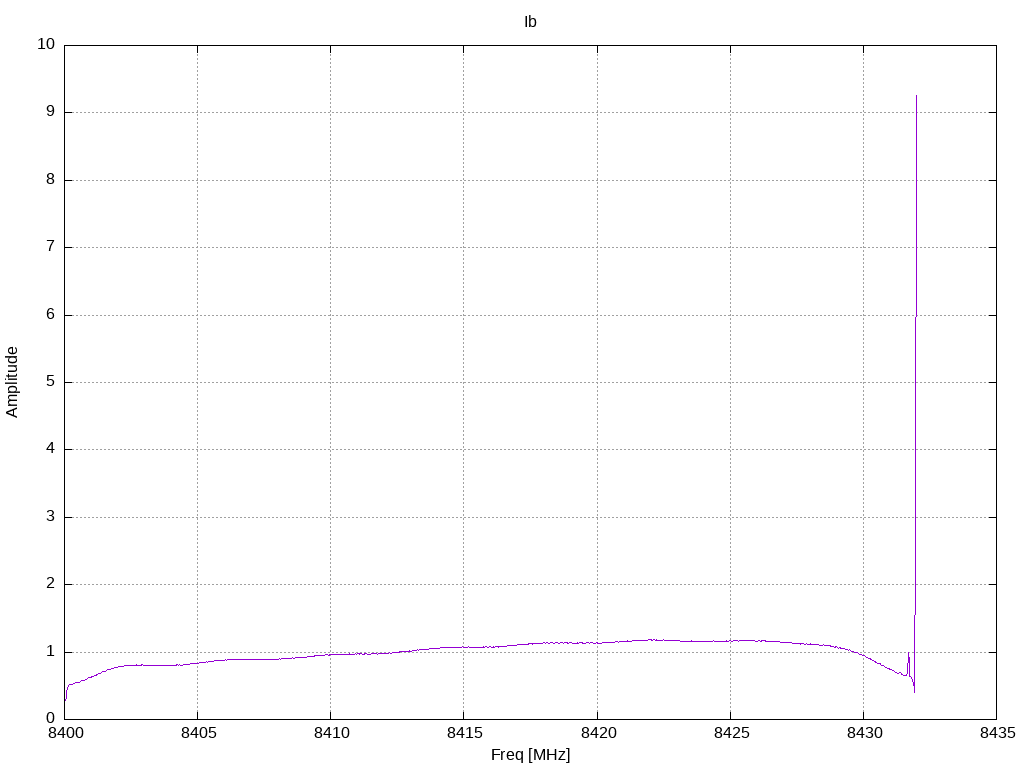Click the curve's start near 8400 MHz

click(x=66, y=699)
